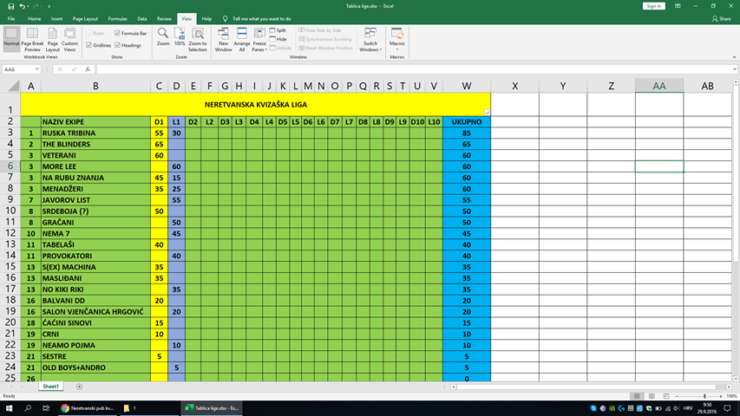Viewport: 740px width, 416px height.
Task: Open the Switch Windows dropdown
Action: pos(370,40)
